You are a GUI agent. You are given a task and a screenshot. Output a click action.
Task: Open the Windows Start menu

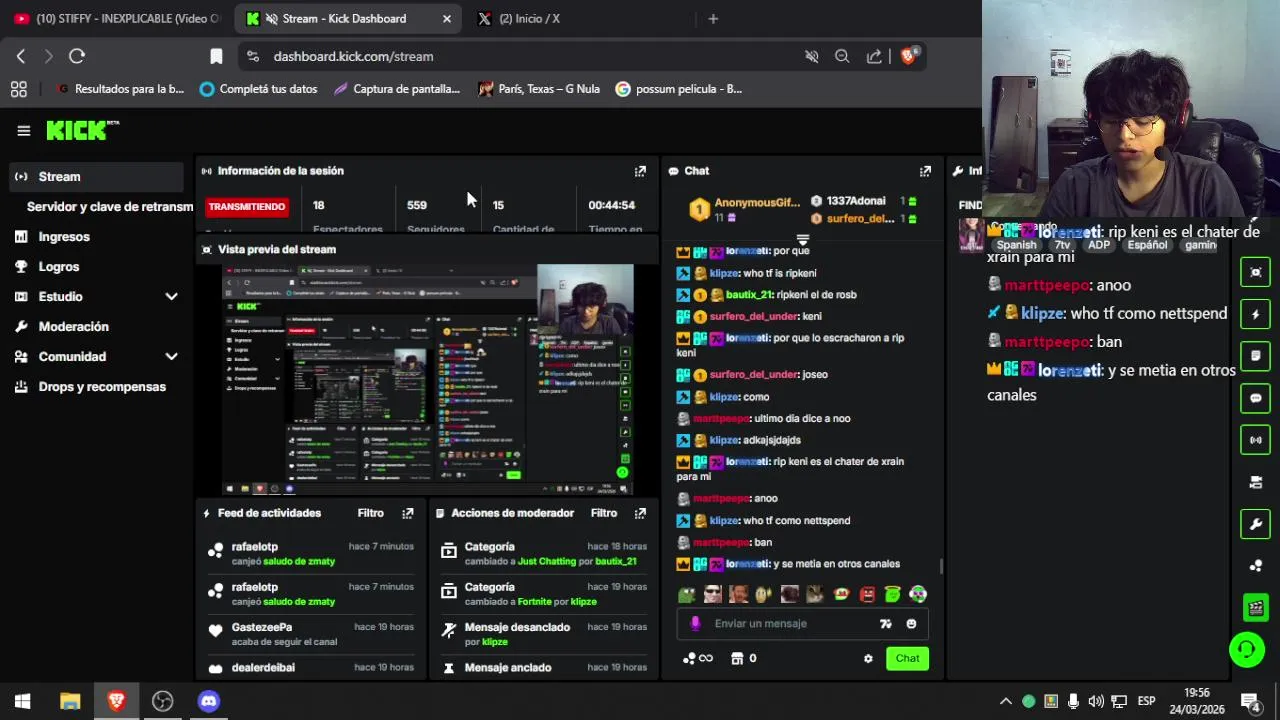[22, 701]
